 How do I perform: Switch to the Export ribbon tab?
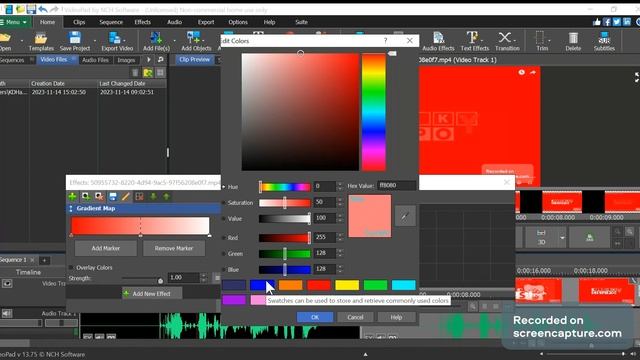tap(206, 22)
